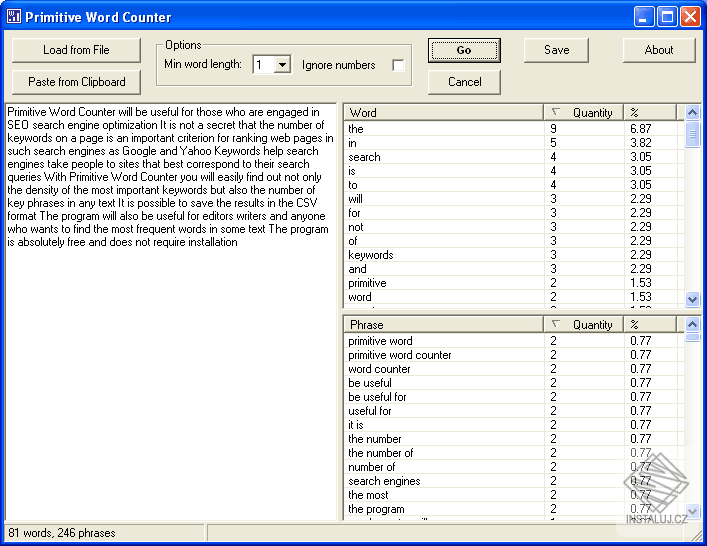This screenshot has width=707, height=546.
Task: Click Load from File button
Action: coord(77,50)
